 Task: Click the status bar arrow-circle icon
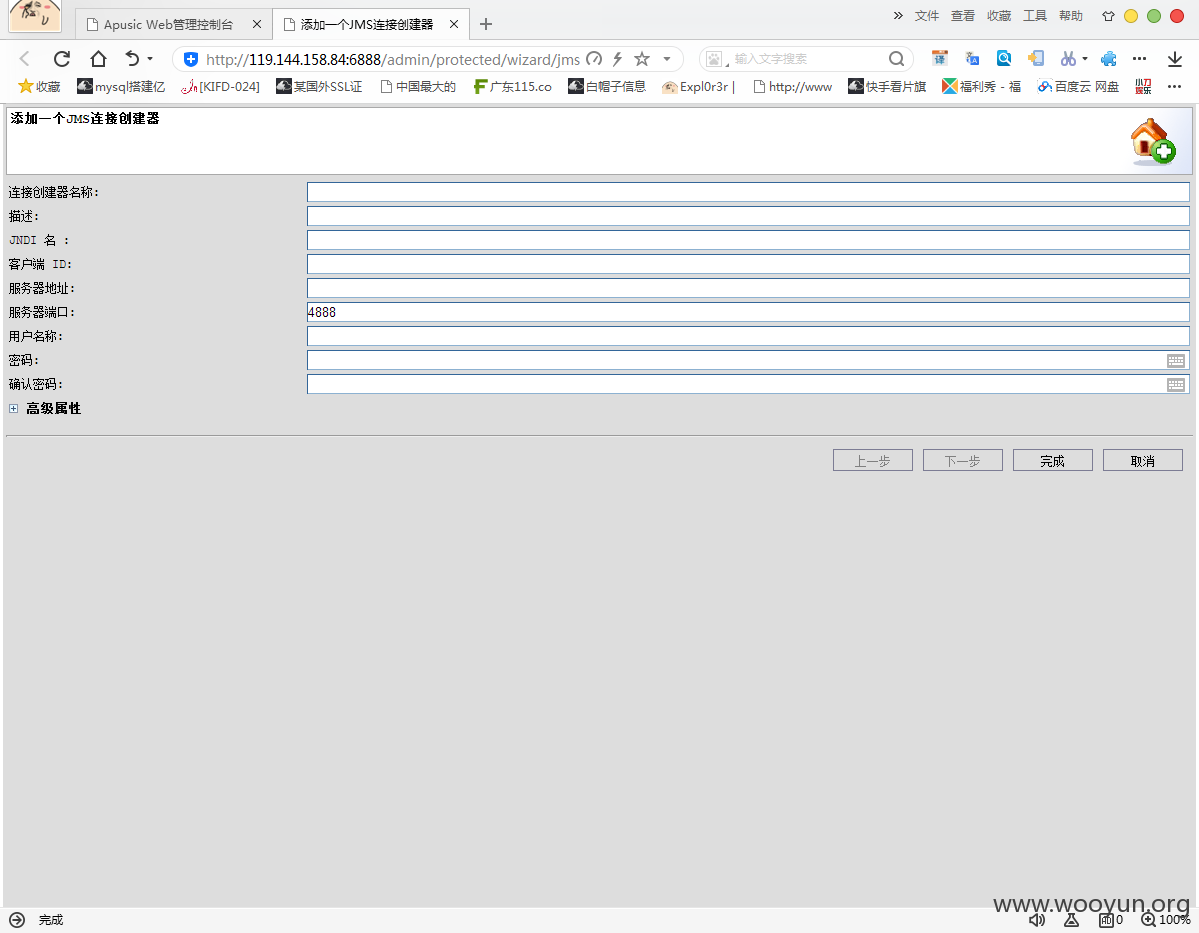pos(17,920)
